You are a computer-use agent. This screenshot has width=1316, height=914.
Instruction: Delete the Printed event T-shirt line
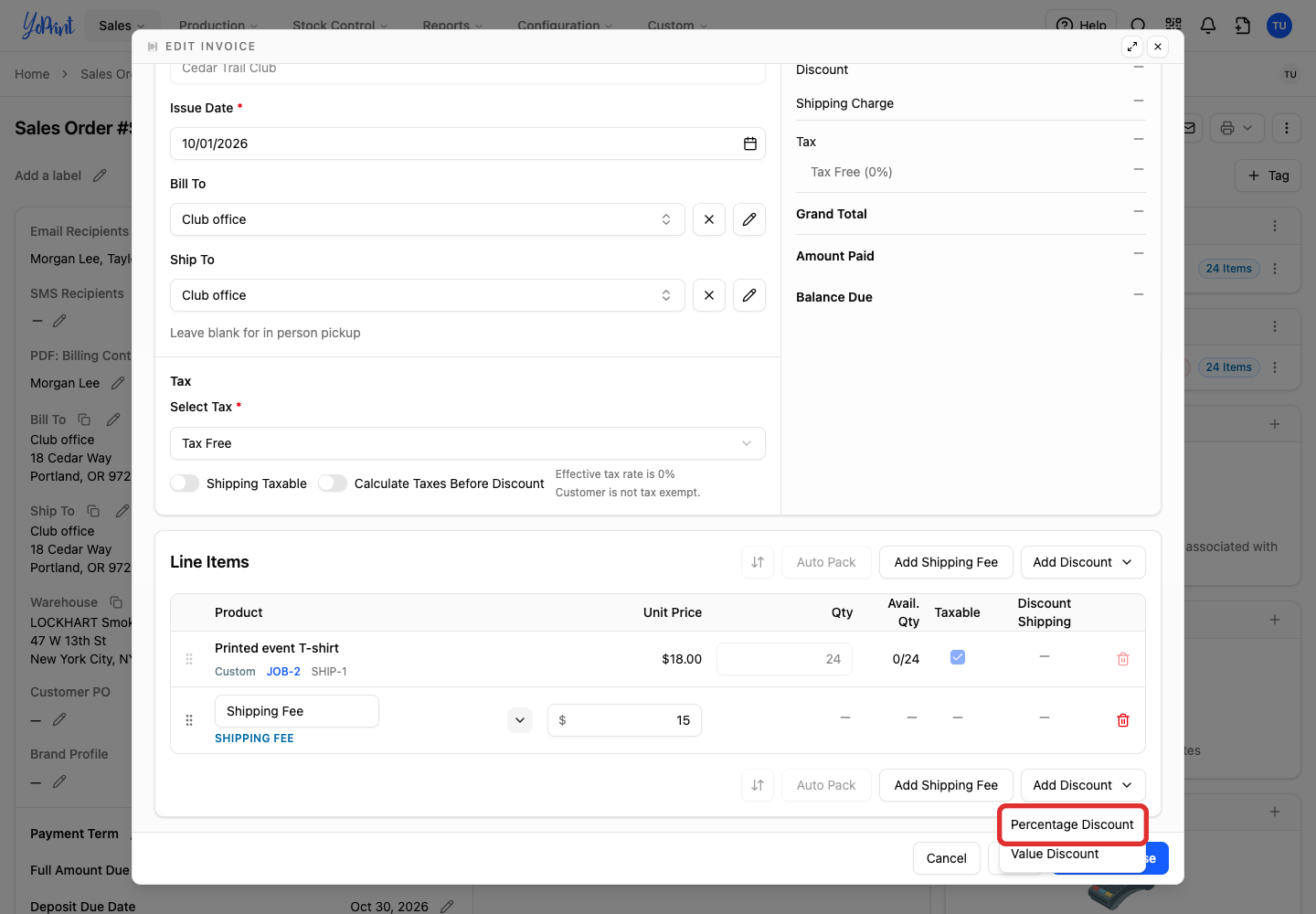(1123, 659)
